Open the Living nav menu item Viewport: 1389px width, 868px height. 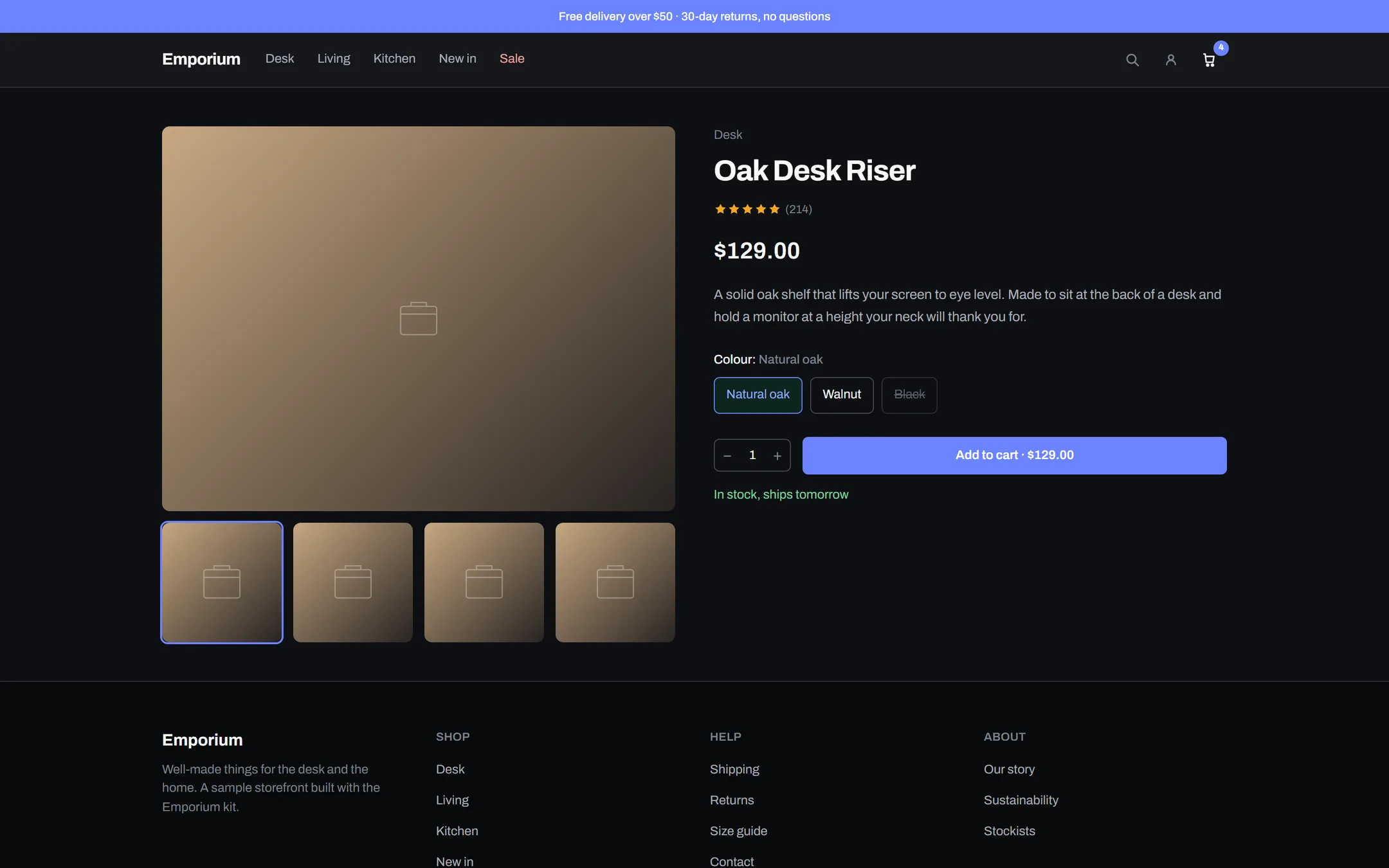(x=334, y=59)
